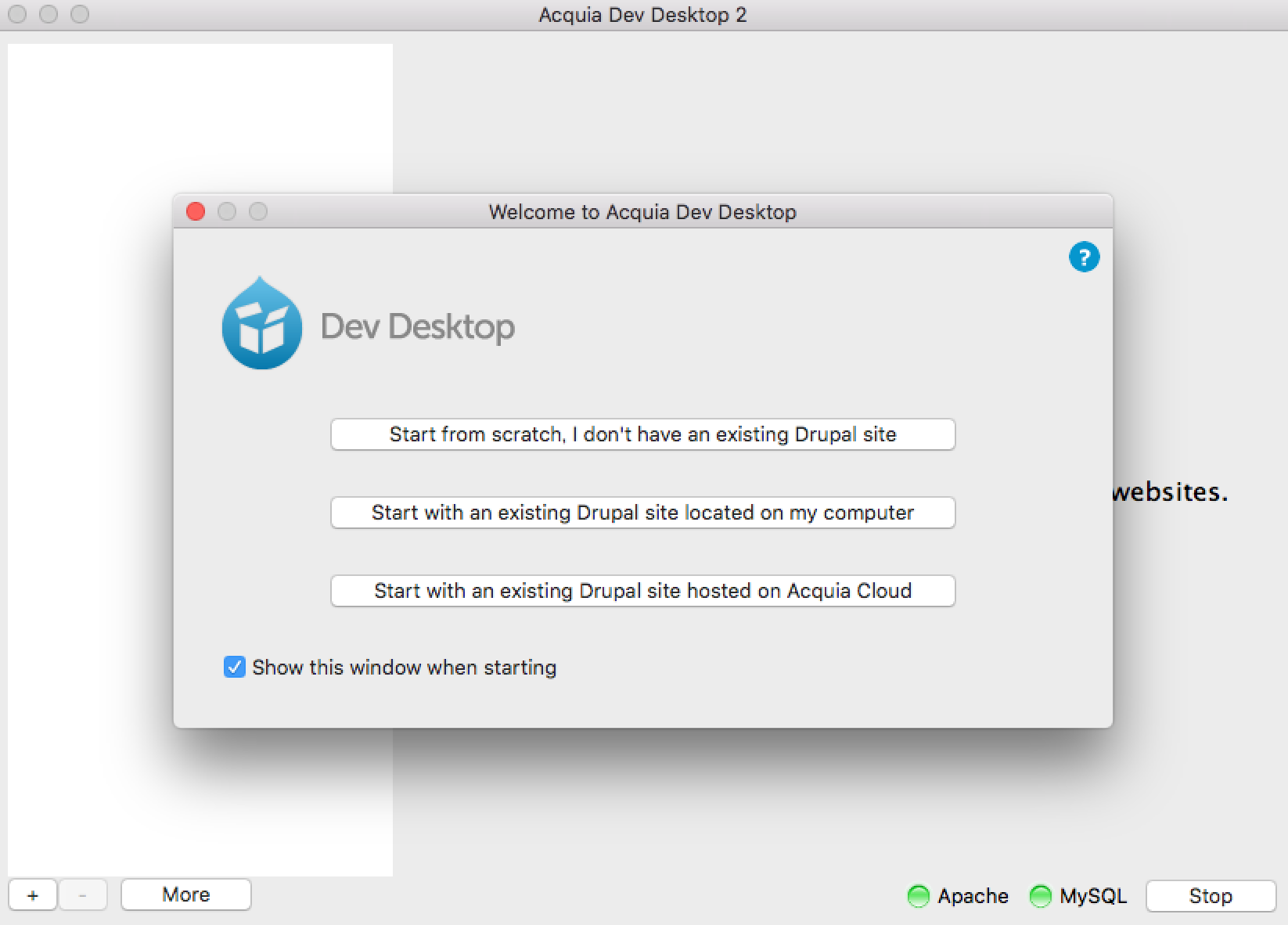Viewport: 1288px width, 925px height.
Task: Minimize the Acquia Dev Desktop 2 main window
Action: coord(49,15)
